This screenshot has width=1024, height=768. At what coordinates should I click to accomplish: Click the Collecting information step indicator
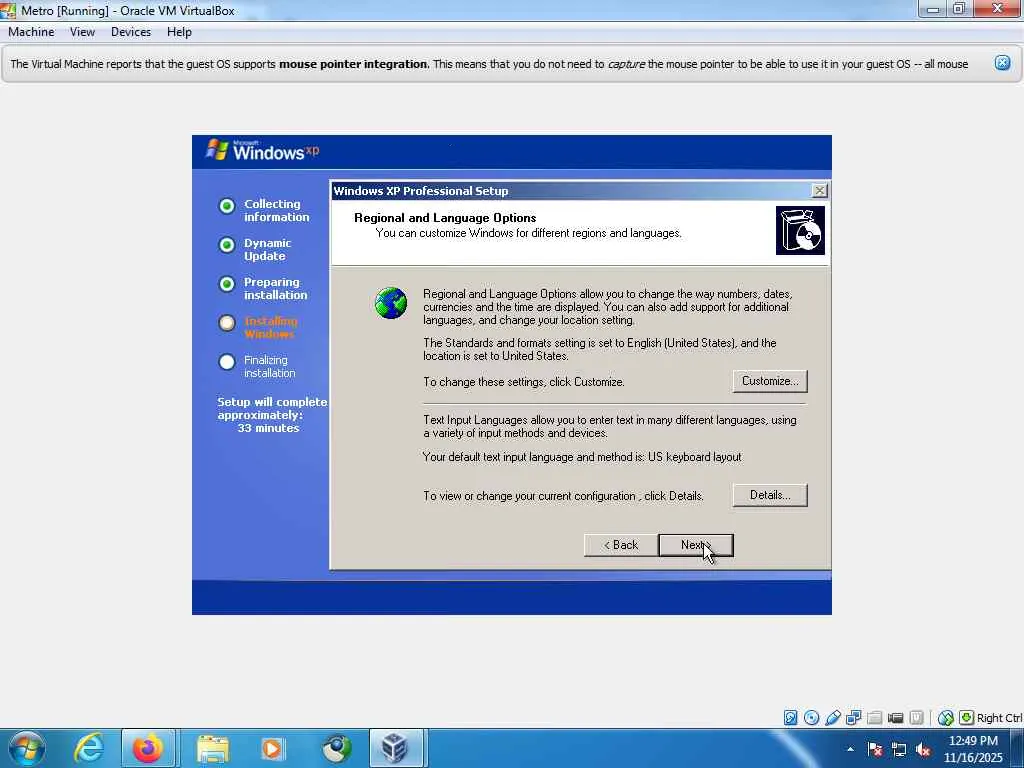click(x=227, y=206)
